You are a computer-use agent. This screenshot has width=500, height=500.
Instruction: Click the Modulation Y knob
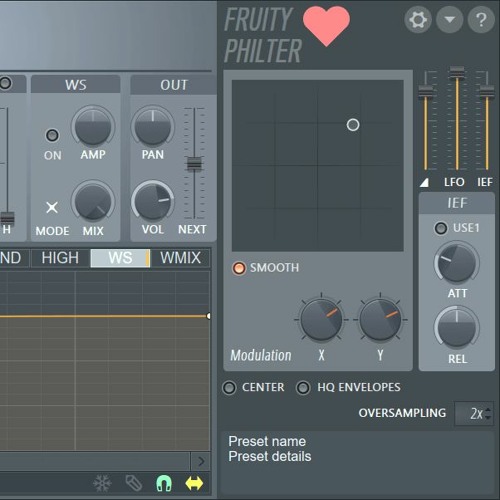pyautogui.click(x=380, y=319)
